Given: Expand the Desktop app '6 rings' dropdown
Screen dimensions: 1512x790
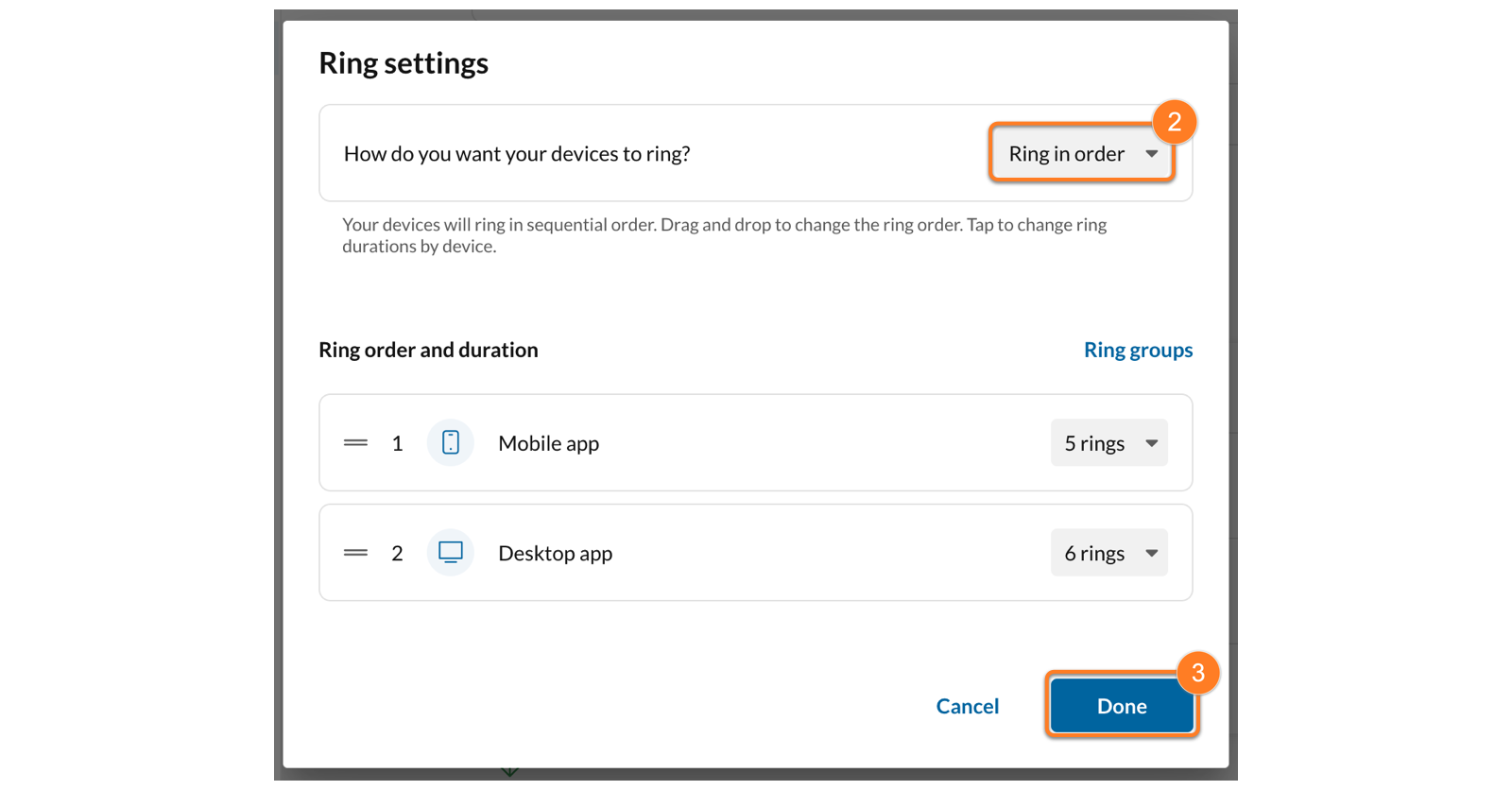Looking at the screenshot, I should (x=1108, y=553).
